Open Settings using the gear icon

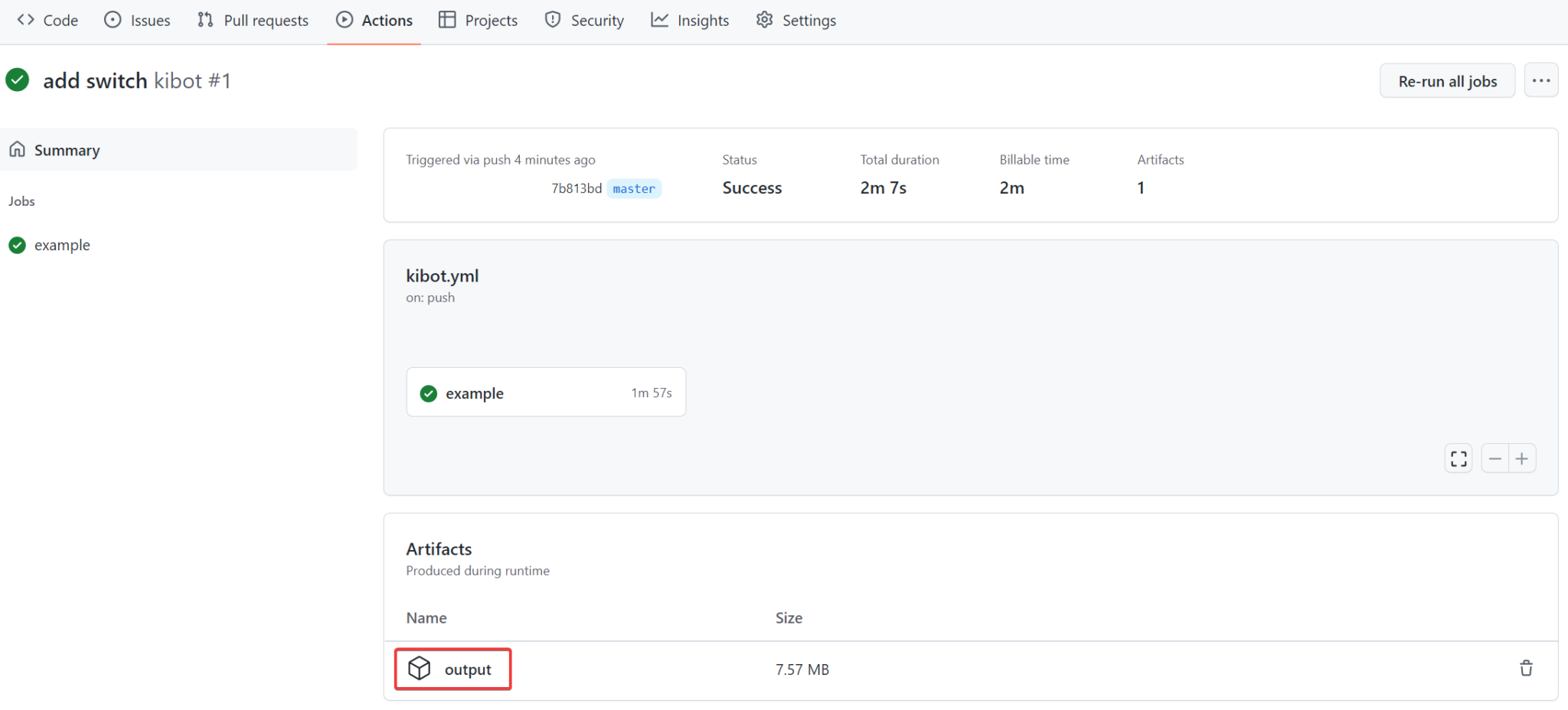[763, 20]
